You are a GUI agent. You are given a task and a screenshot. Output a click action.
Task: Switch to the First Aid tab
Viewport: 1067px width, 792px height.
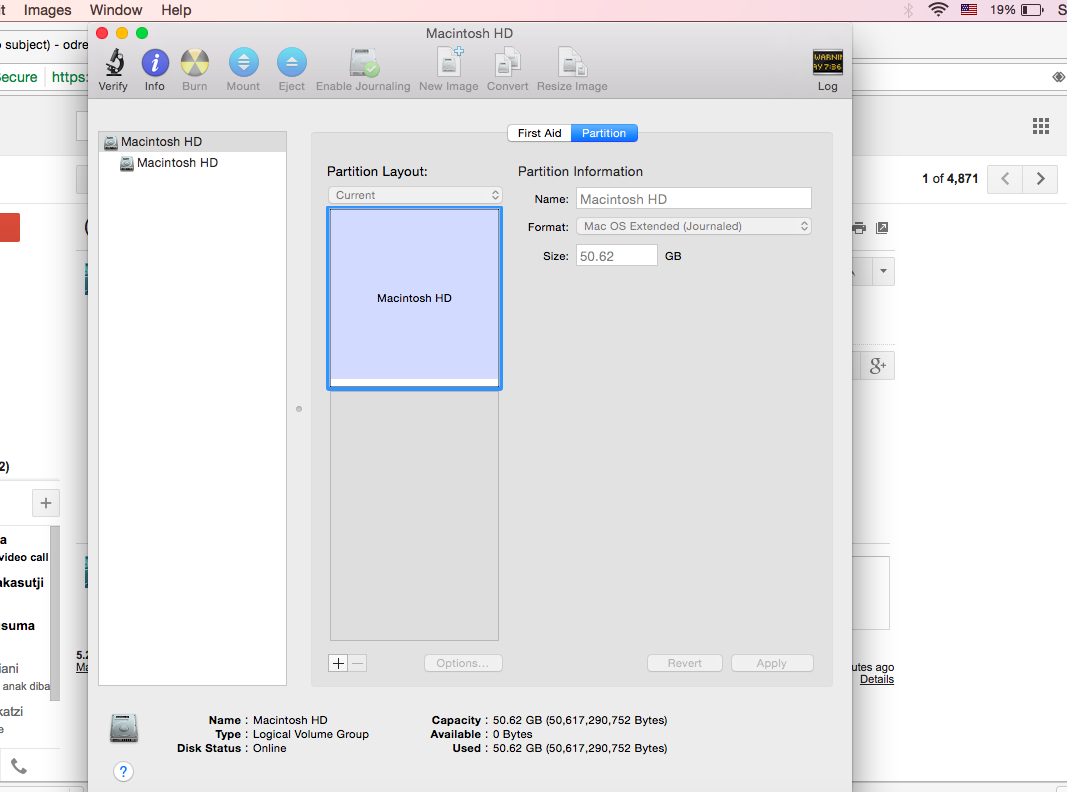pos(540,133)
